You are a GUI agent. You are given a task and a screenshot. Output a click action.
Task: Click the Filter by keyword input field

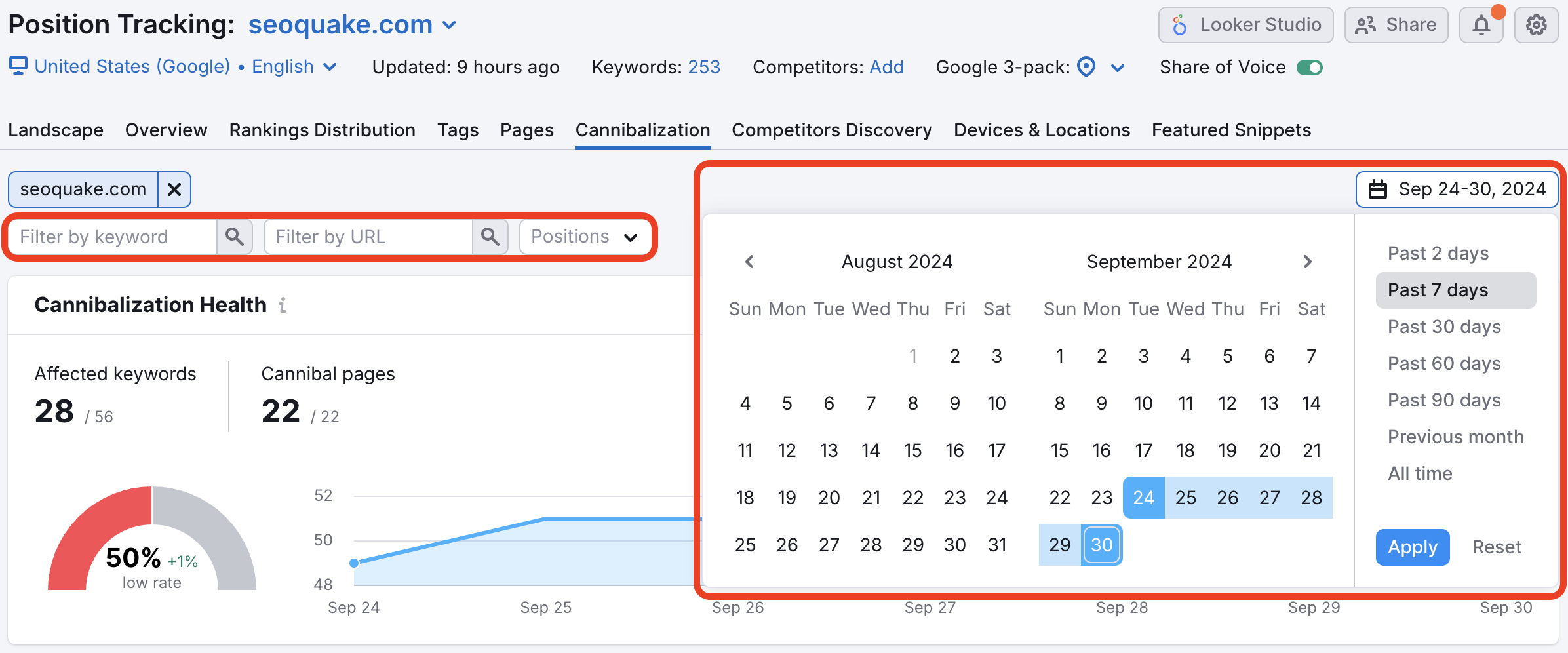point(113,237)
